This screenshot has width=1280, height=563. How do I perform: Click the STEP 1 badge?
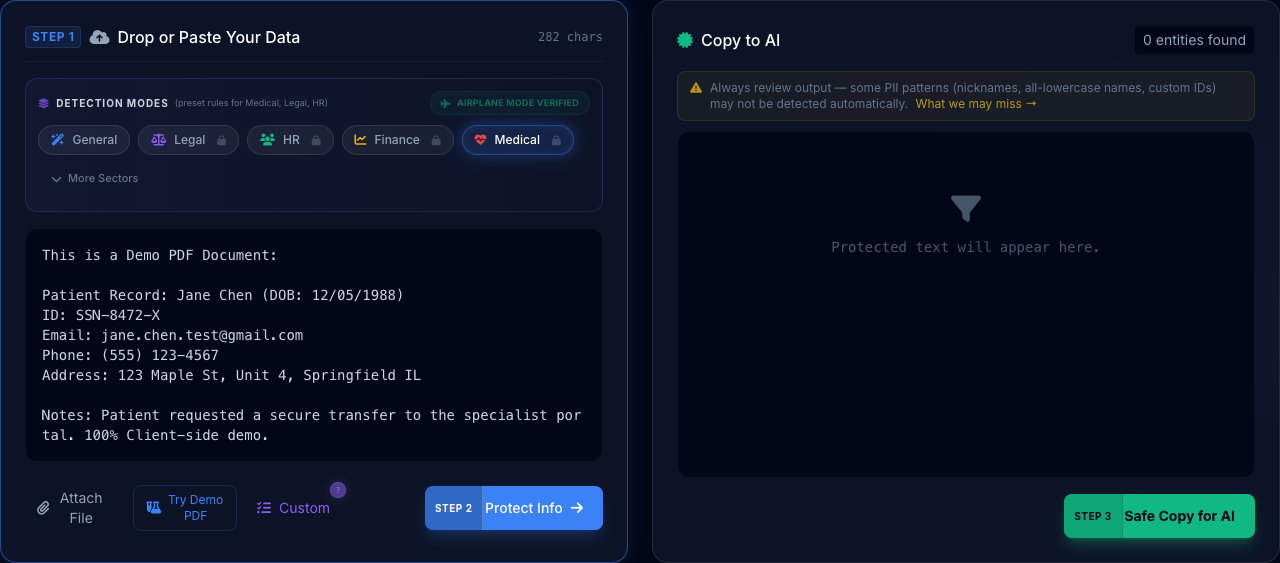click(x=53, y=37)
